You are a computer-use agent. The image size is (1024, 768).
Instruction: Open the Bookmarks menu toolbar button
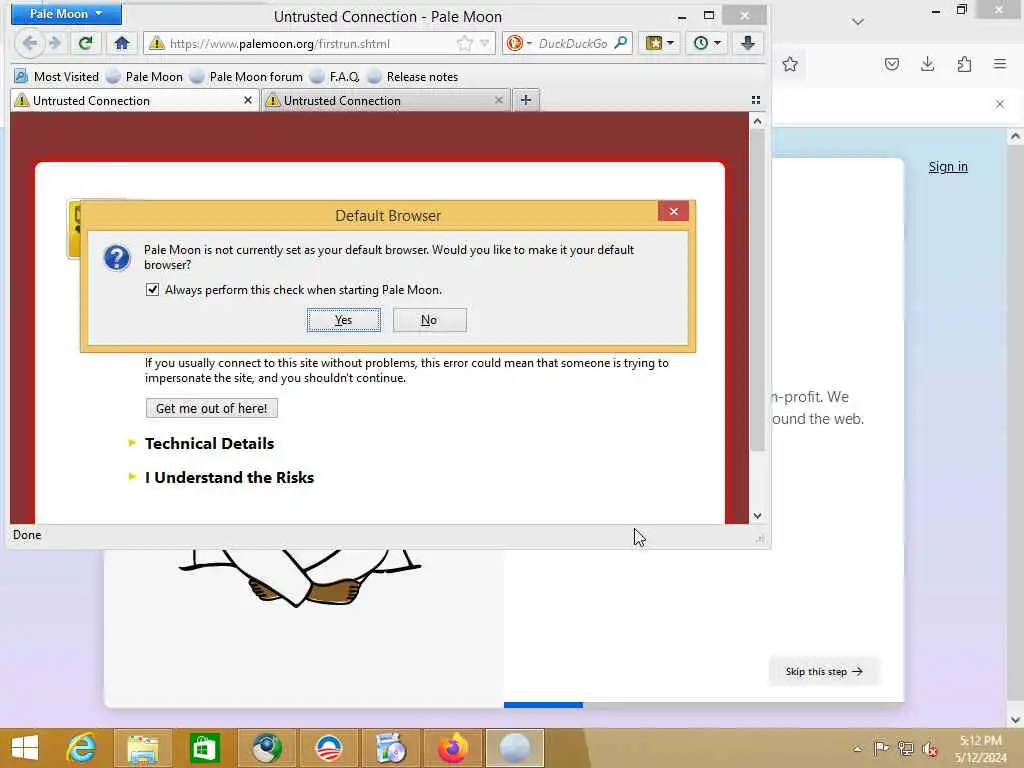[660, 43]
